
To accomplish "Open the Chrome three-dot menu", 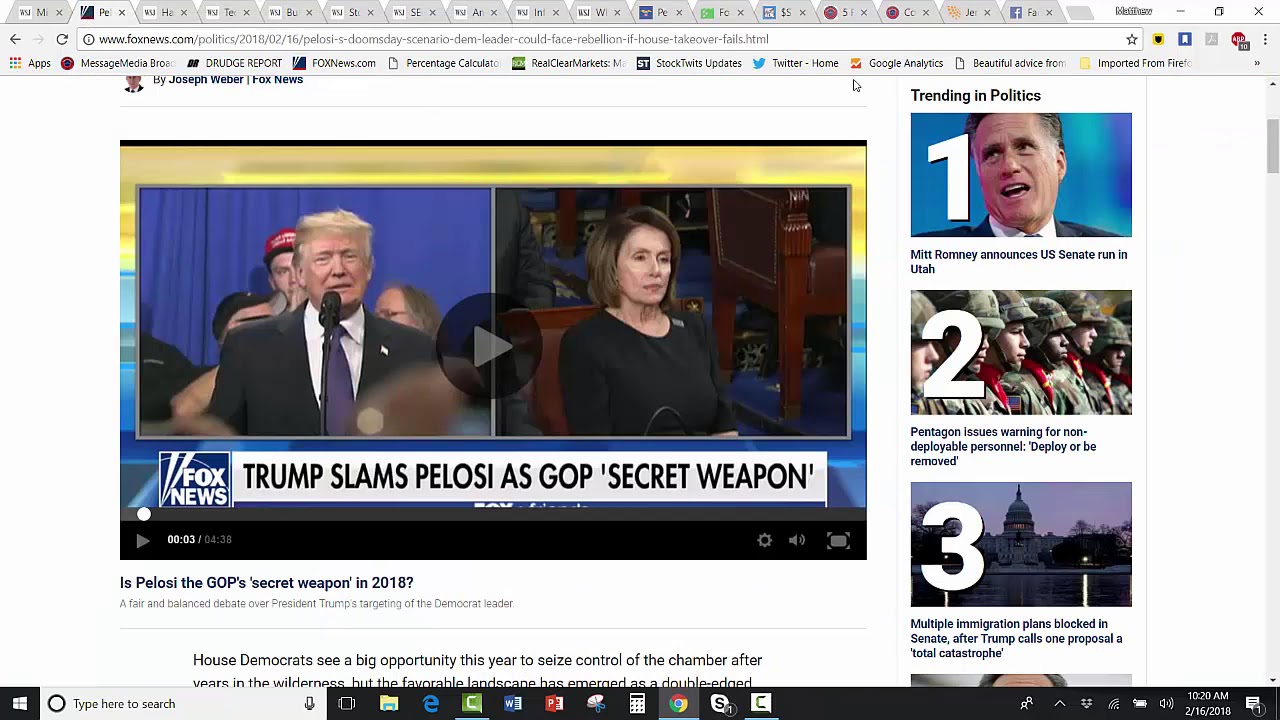I will pos(1265,39).
